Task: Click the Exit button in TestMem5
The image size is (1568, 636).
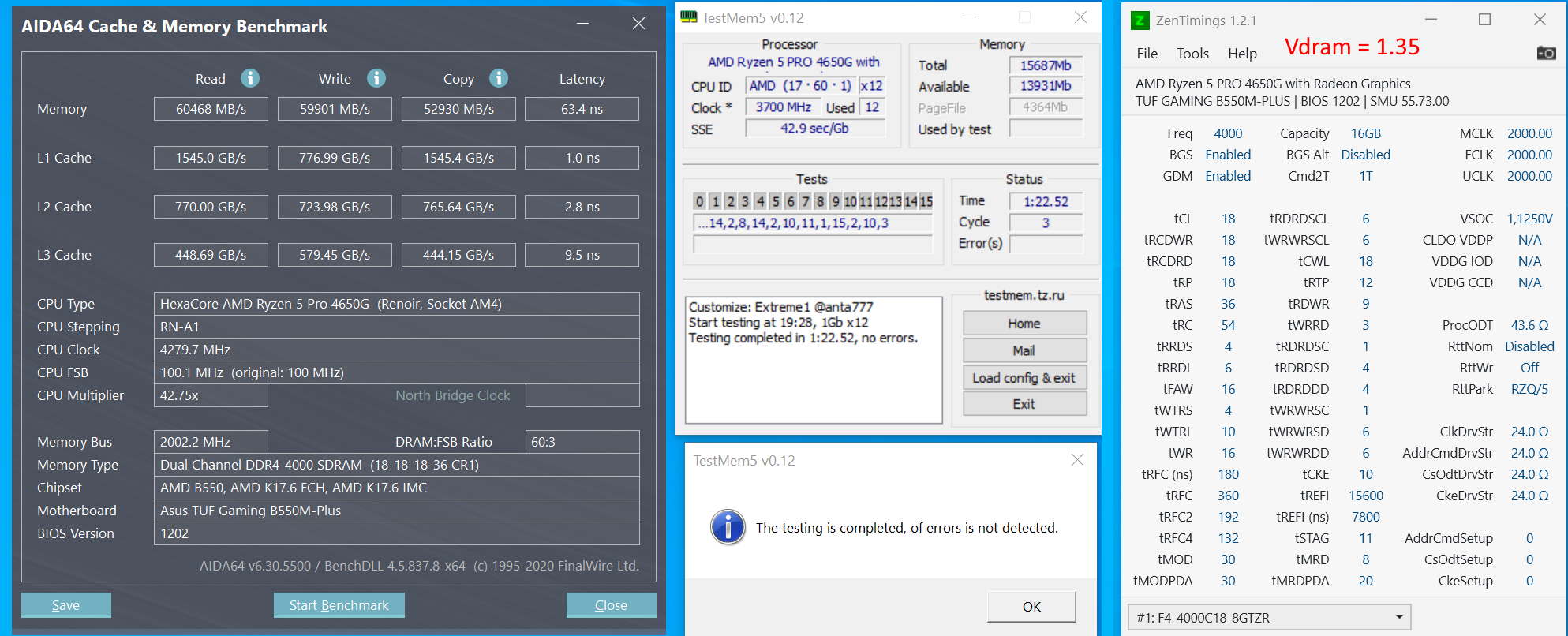Action: pos(1024,404)
